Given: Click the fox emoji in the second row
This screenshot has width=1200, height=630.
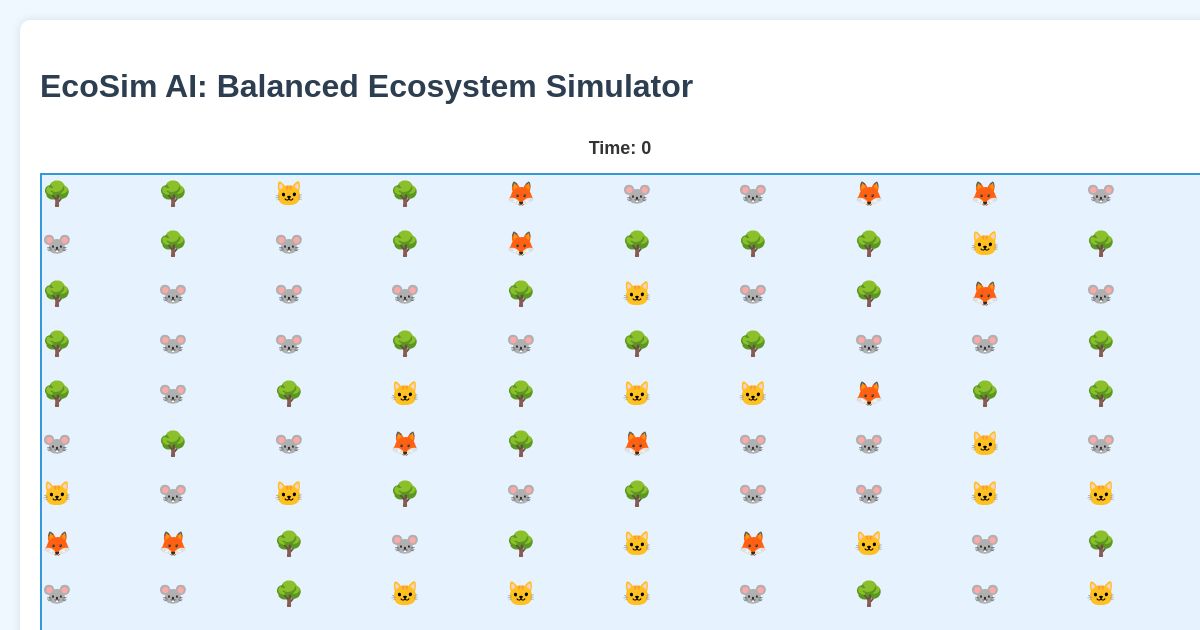Looking at the screenshot, I should tap(521, 243).
